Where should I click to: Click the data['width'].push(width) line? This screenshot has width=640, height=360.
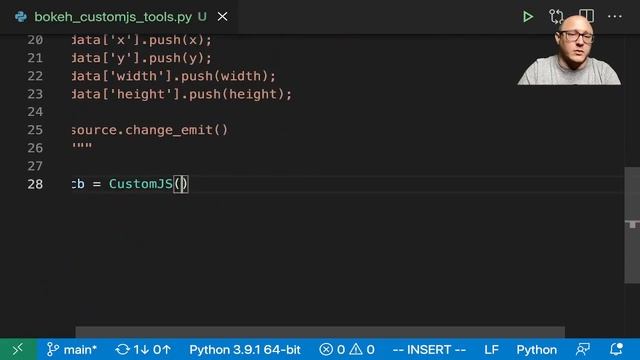click(x=174, y=76)
